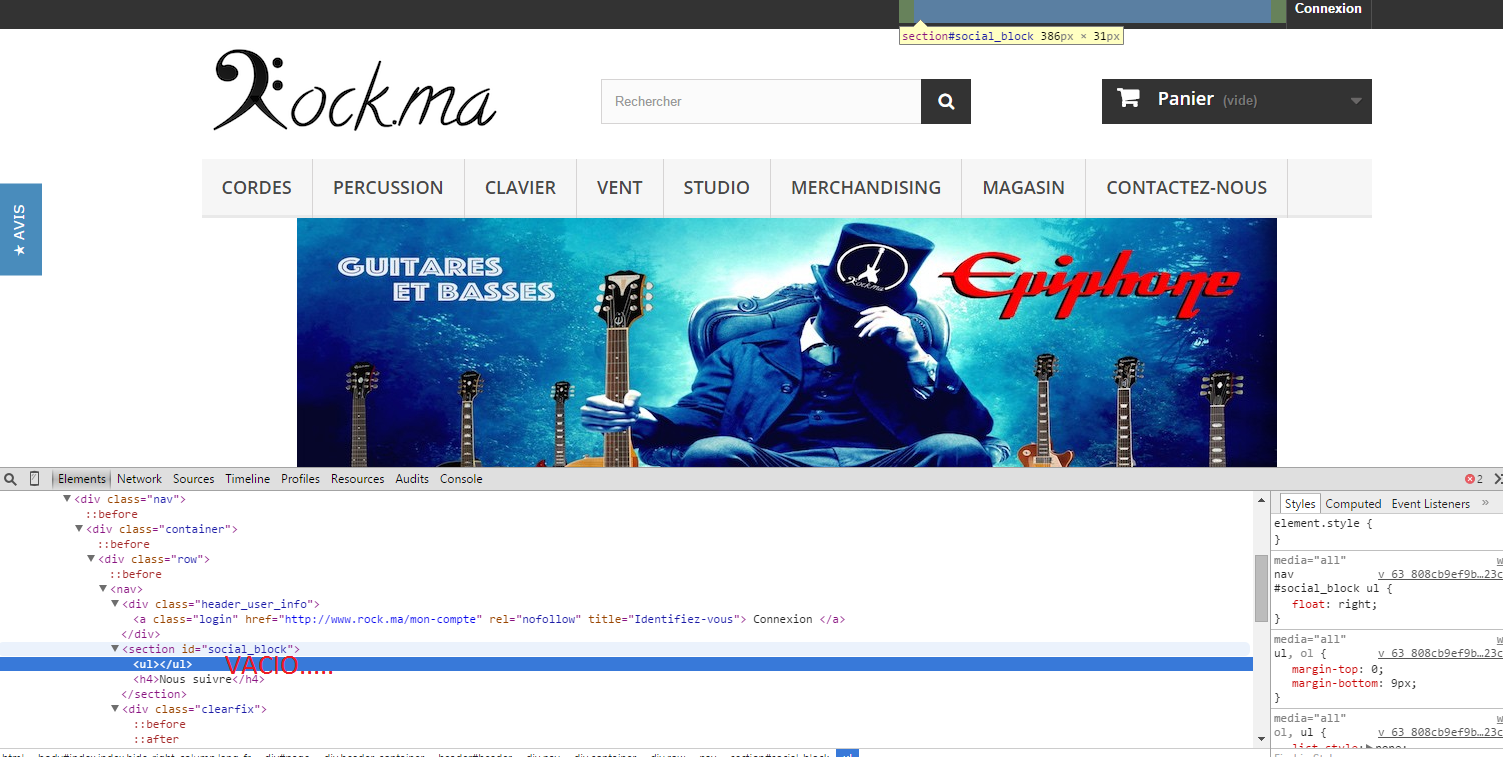The height and width of the screenshot is (757, 1503).
Task: Click the Rechercher search field
Action: tap(761, 102)
